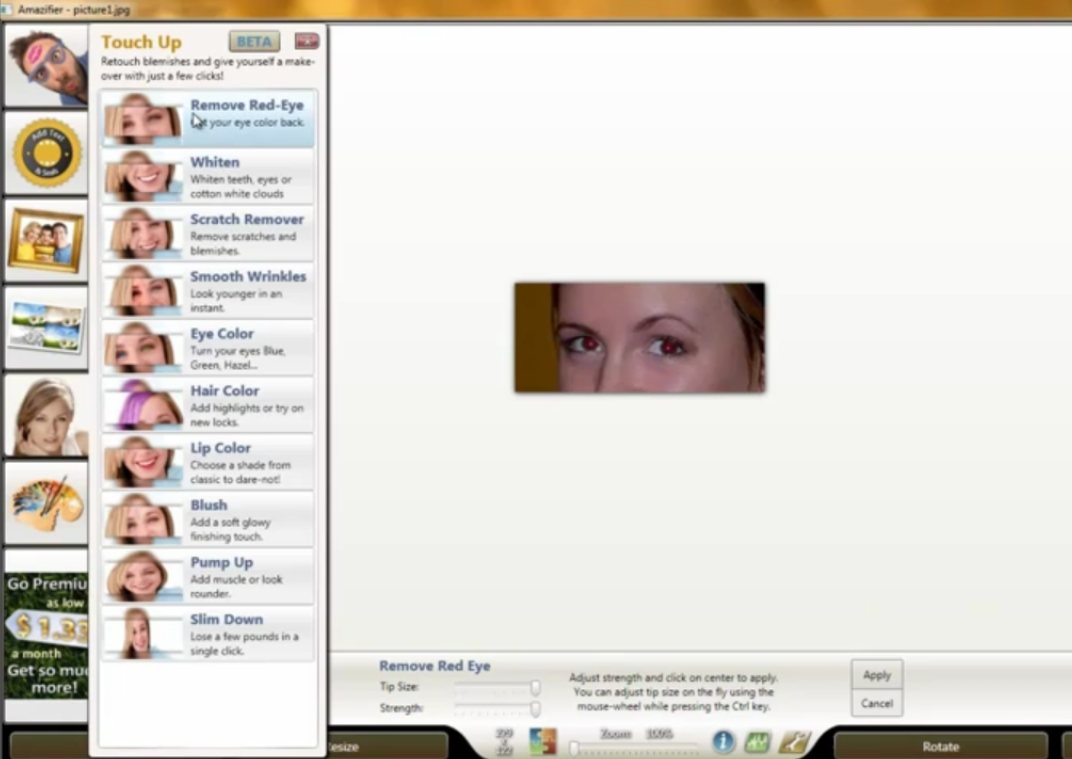Adjust the Zoom slider

(x=634, y=747)
